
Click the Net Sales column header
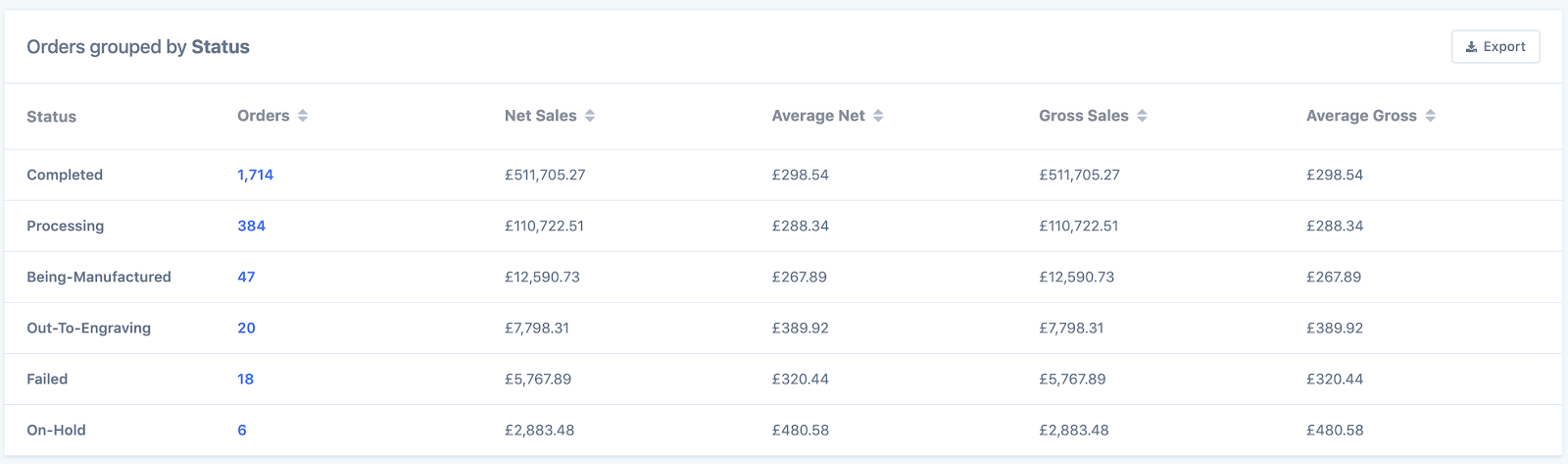(x=540, y=116)
